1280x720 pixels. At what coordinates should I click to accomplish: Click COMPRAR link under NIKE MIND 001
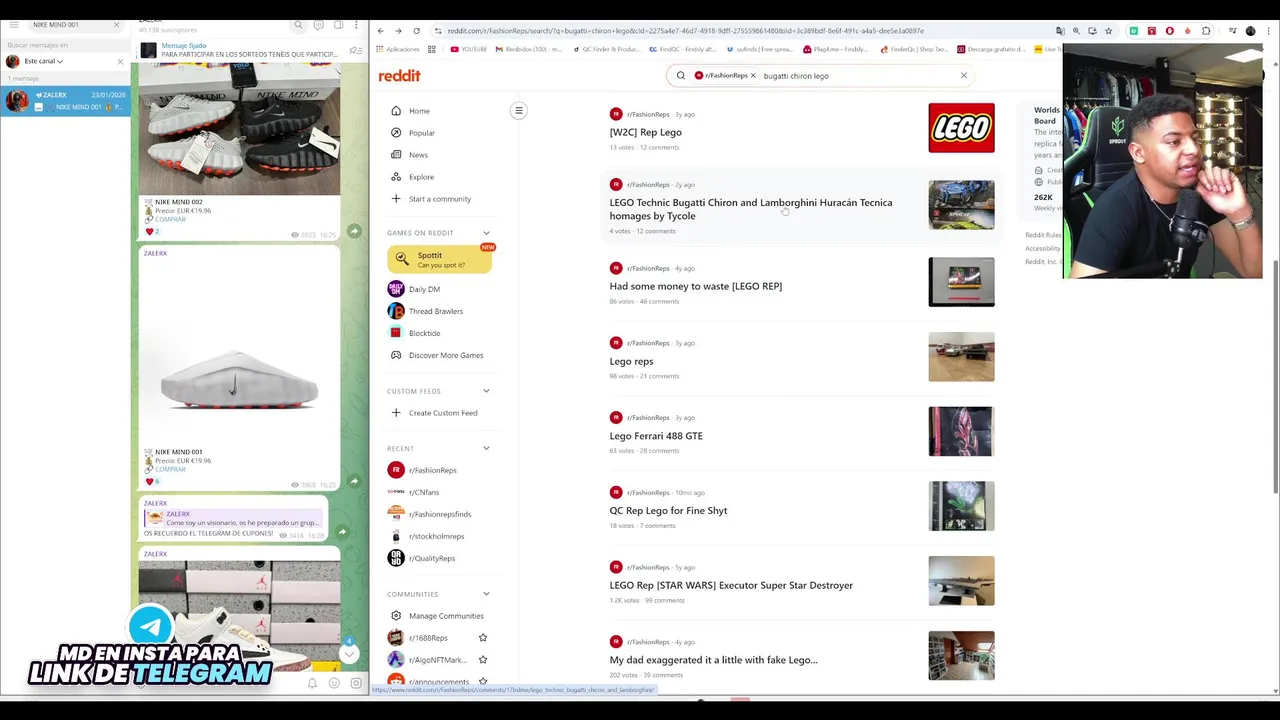[x=170, y=469]
